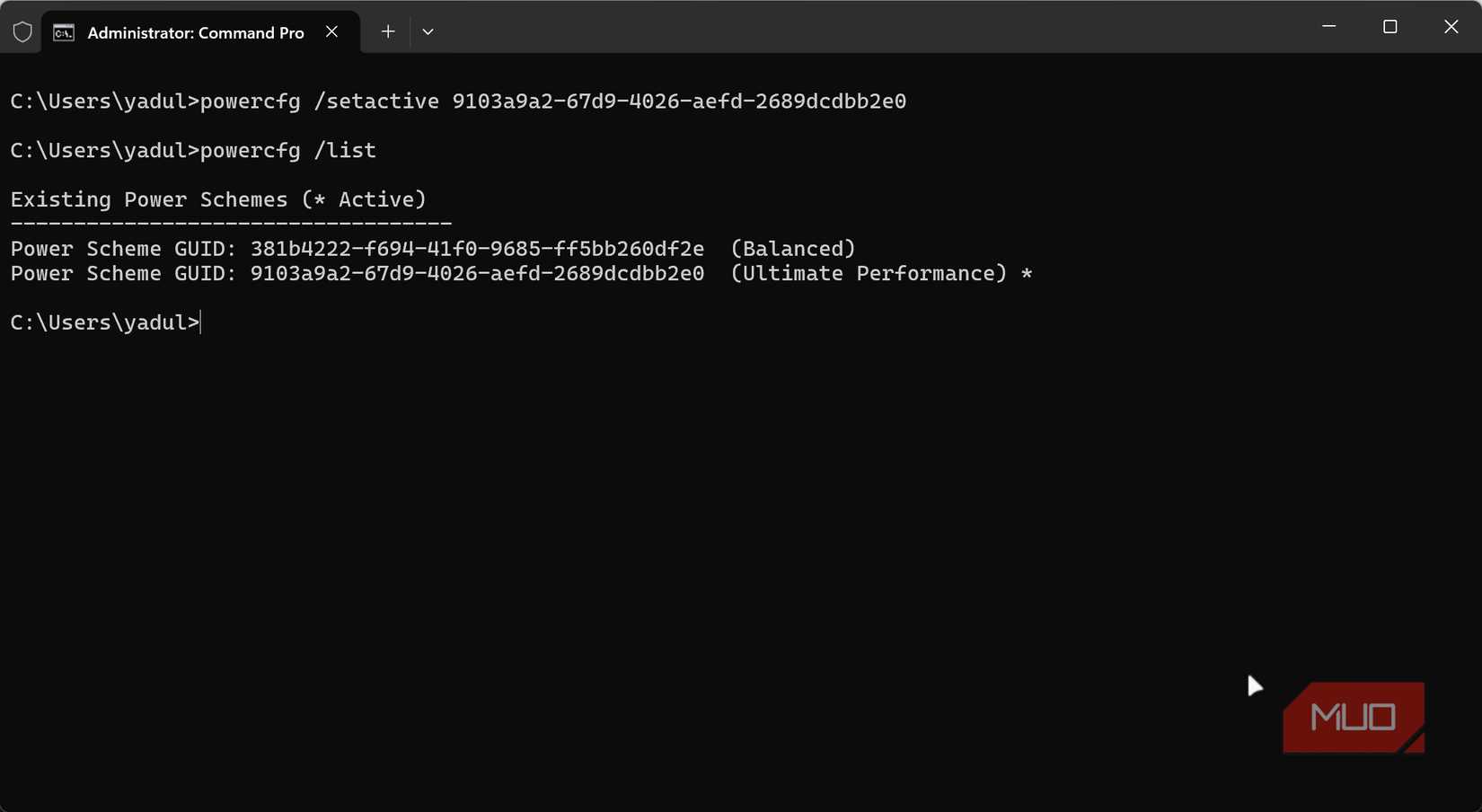Click the mouse pointer graphic near MUO logo

1255,686
